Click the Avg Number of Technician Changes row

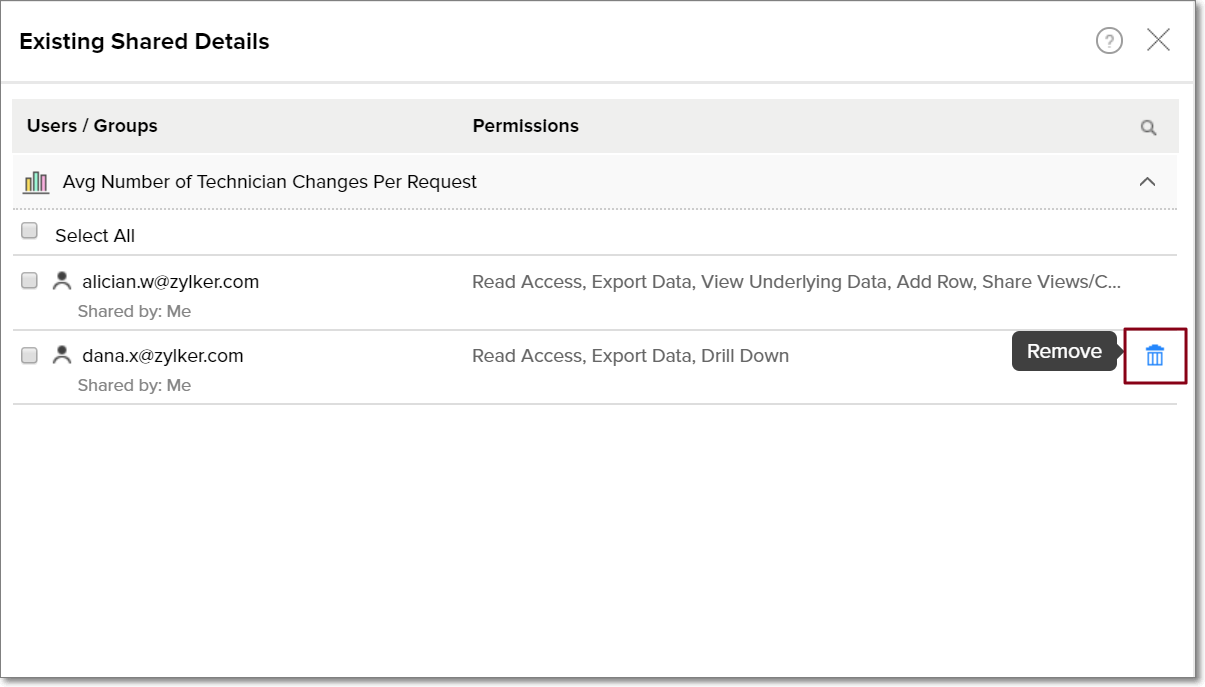pos(269,182)
